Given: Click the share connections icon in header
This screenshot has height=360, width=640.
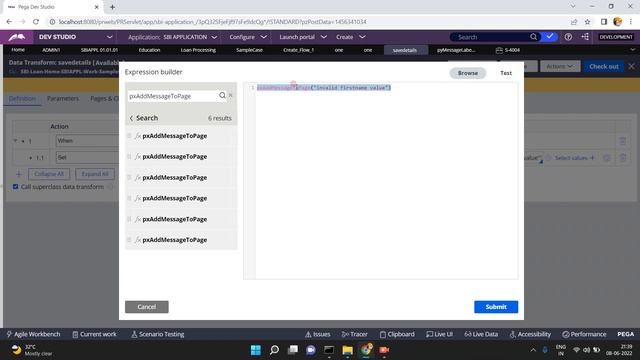Looking at the screenshot, I should click(585, 37).
